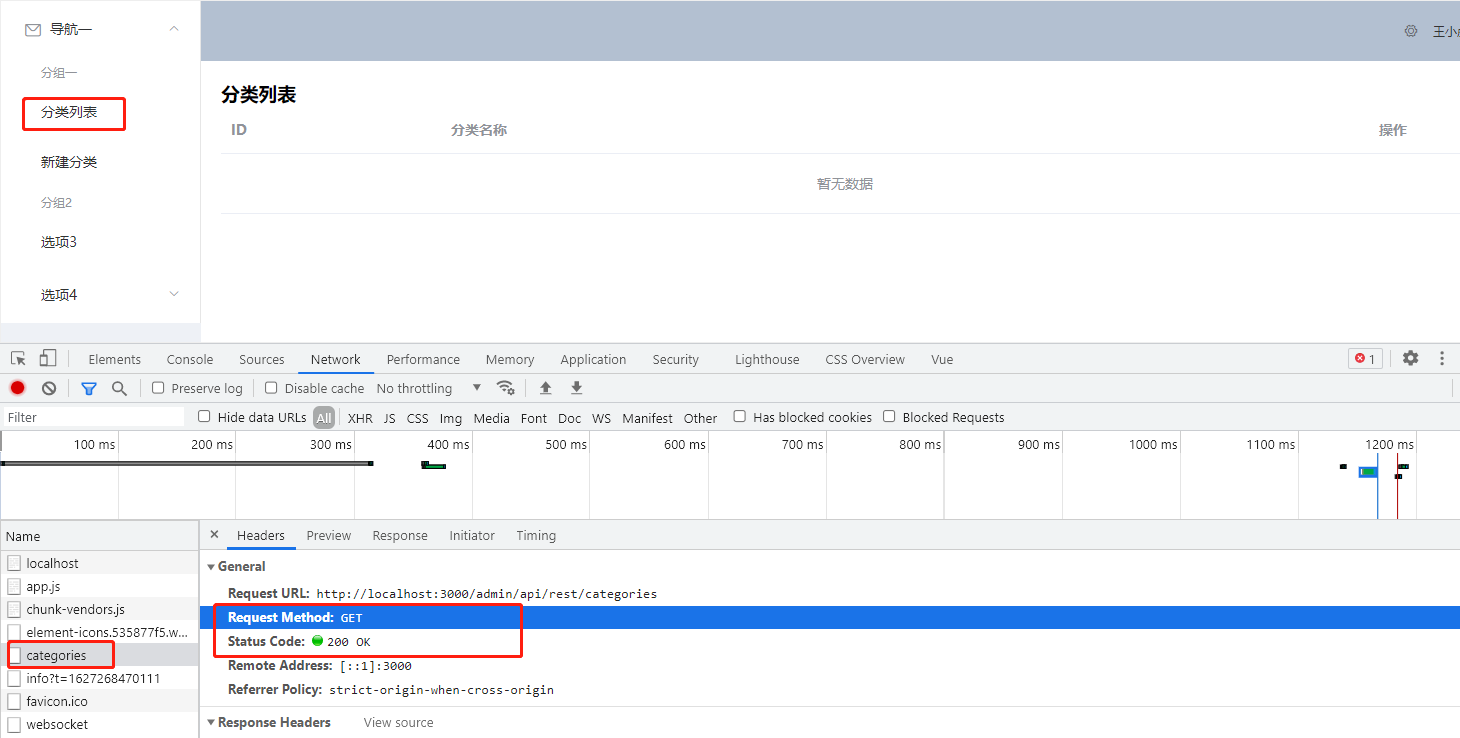Show the Timing tab of request
This screenshot has width=1460, height=738.
[536, 536]
